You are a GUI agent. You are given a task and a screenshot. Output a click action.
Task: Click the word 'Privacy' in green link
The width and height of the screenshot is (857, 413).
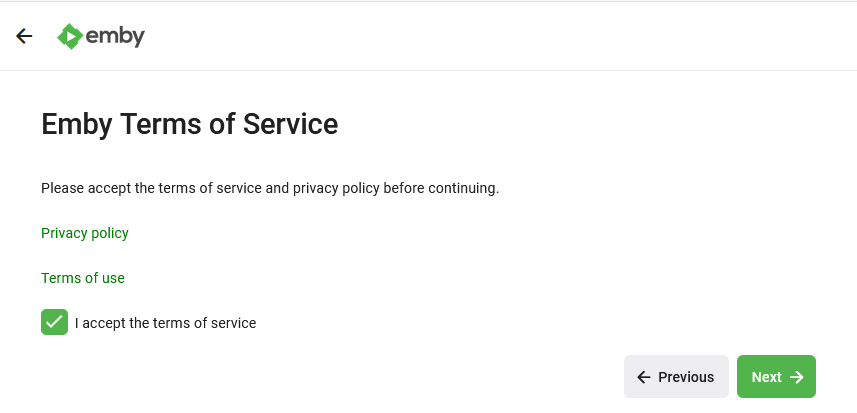coord(62,233)
